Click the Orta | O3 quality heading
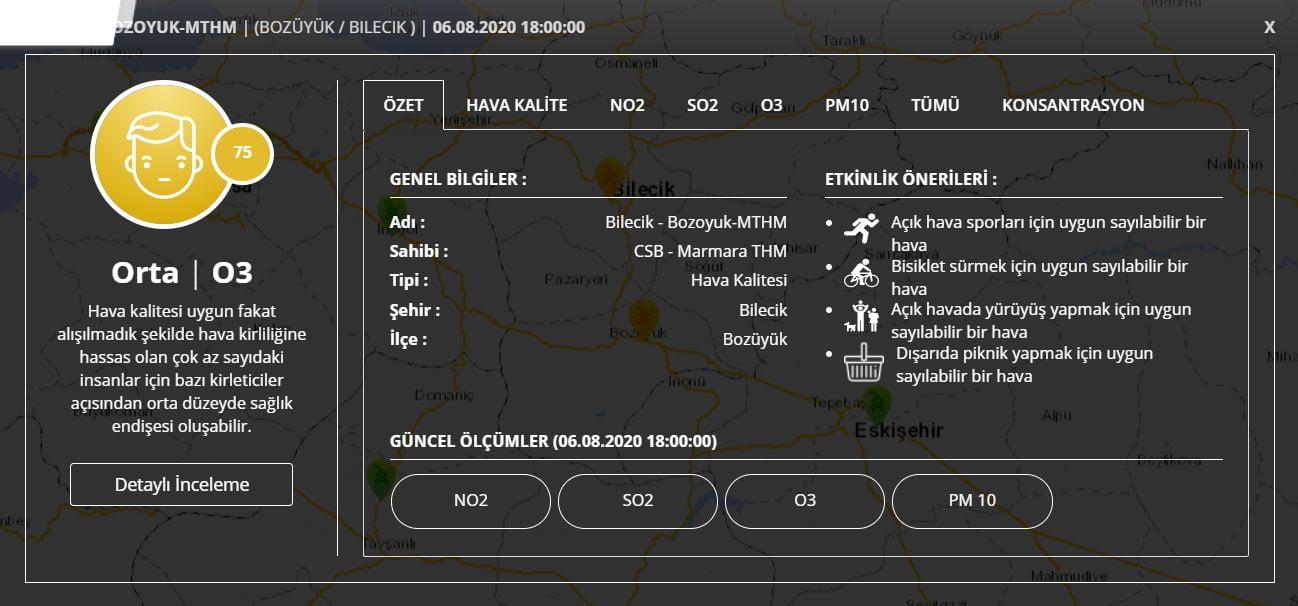This screenshot has height=606, width=1298. 181,273
